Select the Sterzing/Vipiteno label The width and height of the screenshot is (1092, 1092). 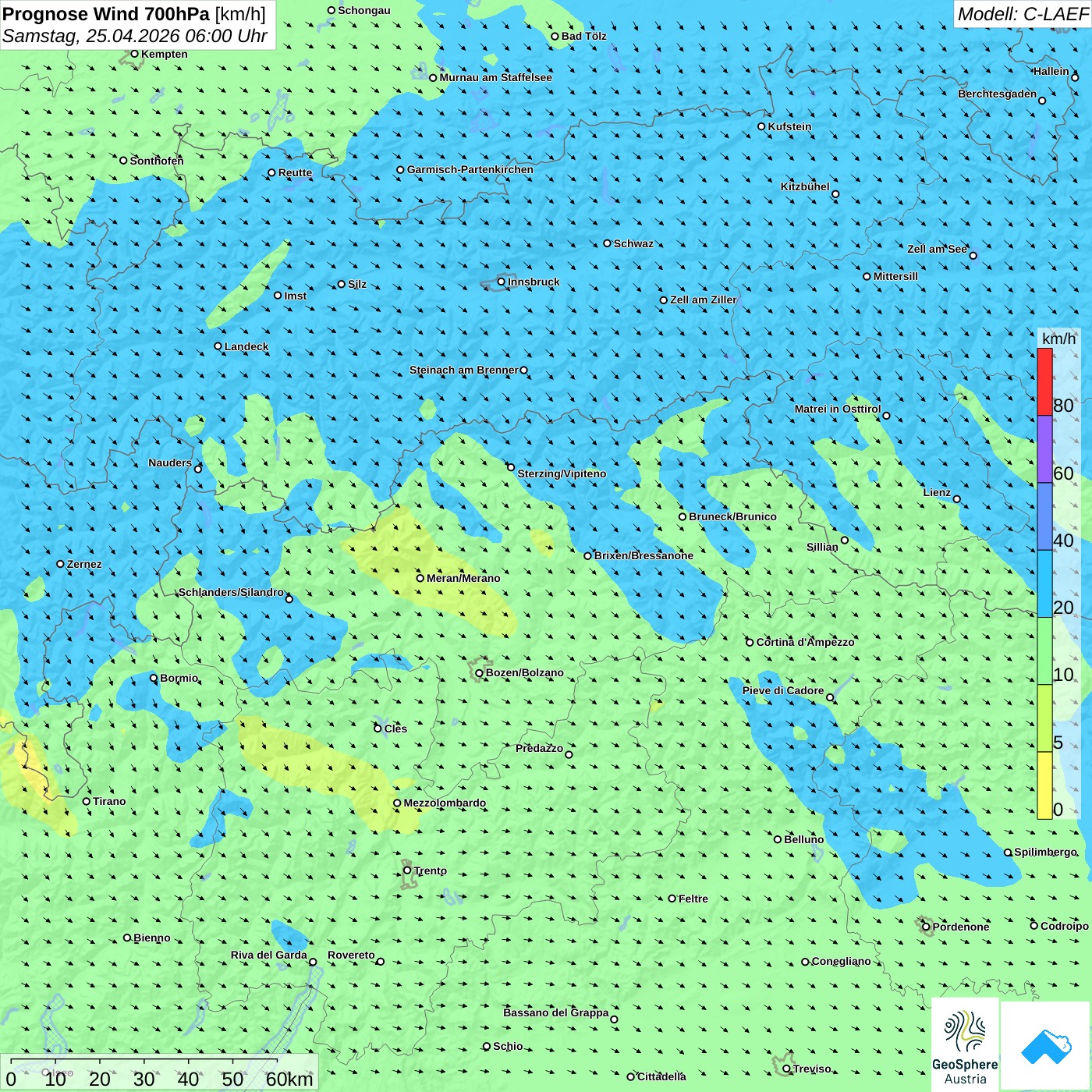click(x=562, y=473)
